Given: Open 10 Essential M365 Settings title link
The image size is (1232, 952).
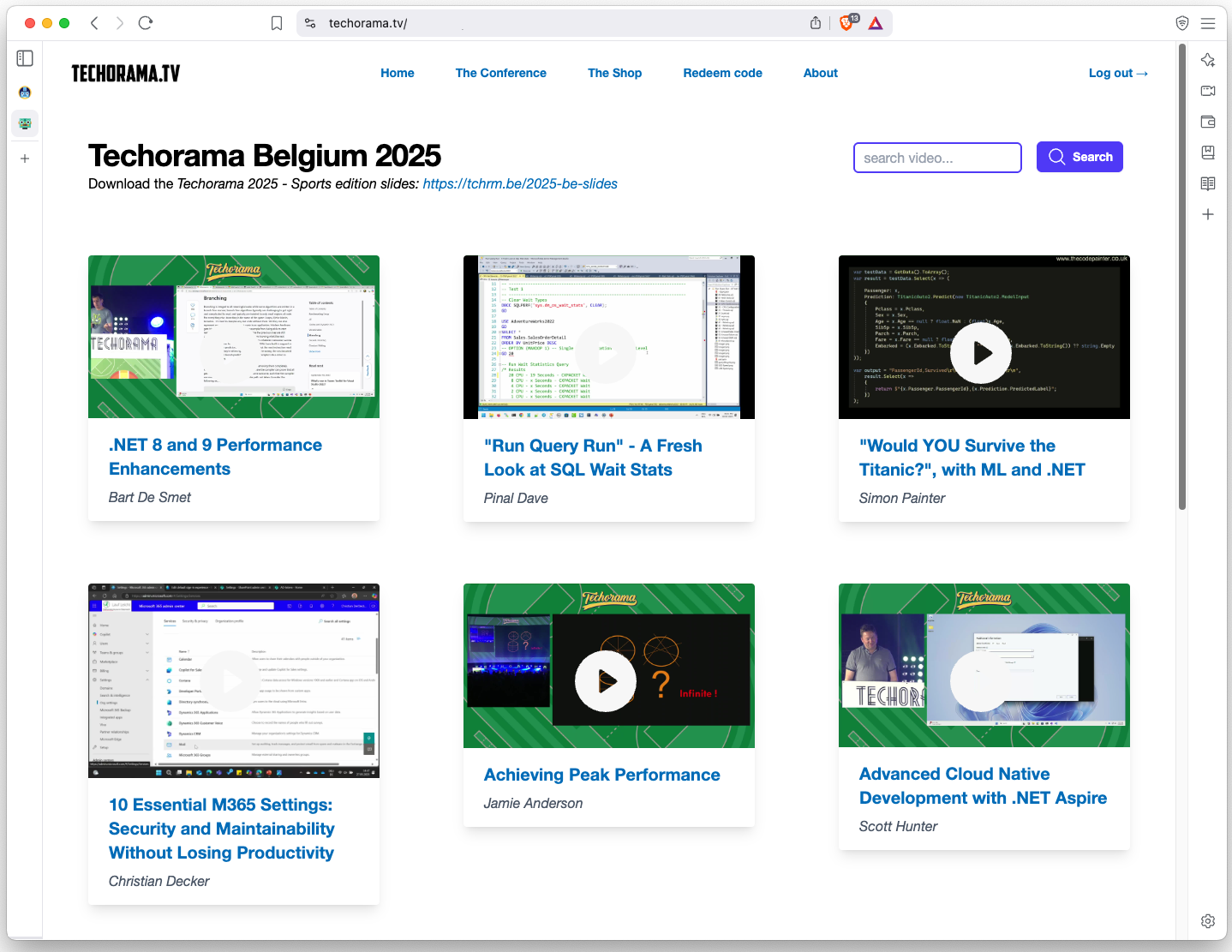Looking at the screenshot, I should pyautogui.click(x=221, y=829).
